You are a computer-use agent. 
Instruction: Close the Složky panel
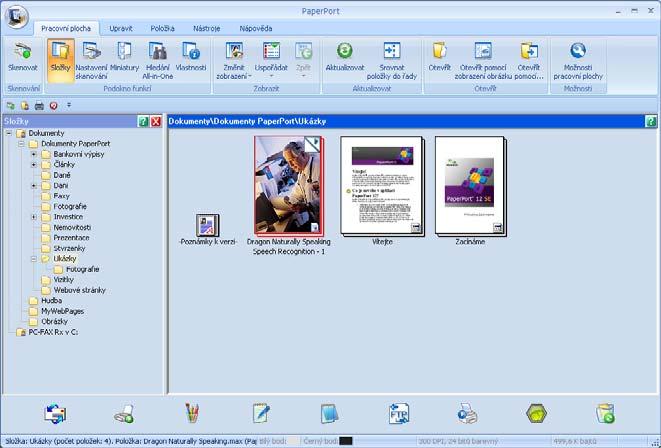click(x=156, y=122)
